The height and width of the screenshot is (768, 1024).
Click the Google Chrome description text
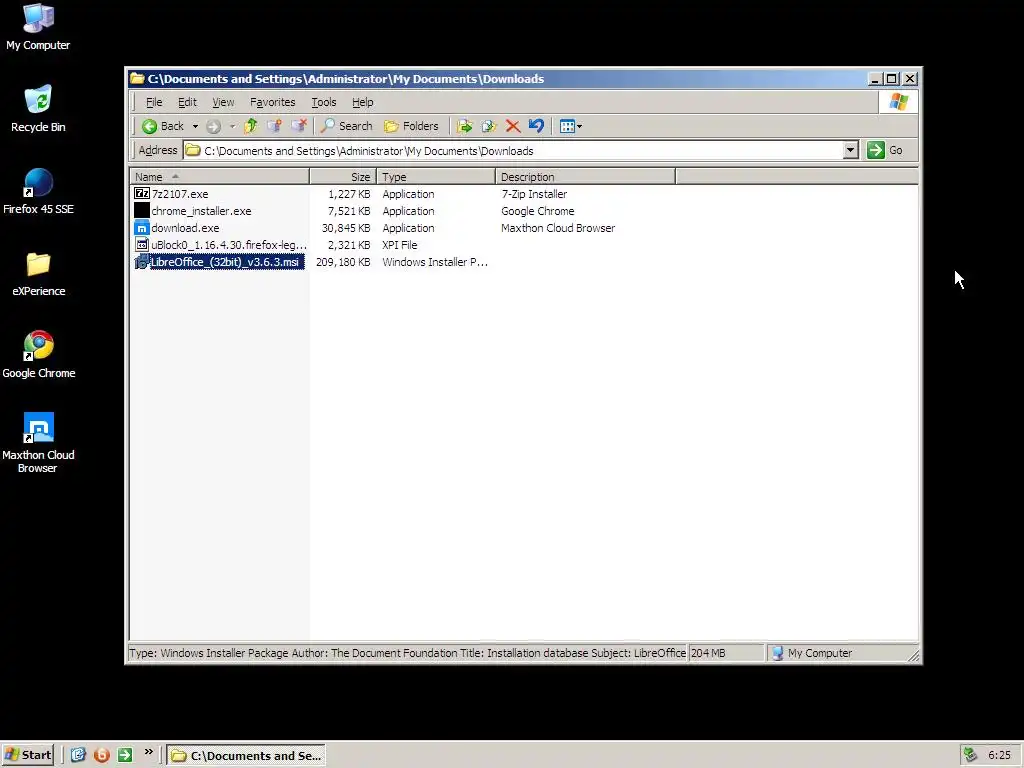538,211
